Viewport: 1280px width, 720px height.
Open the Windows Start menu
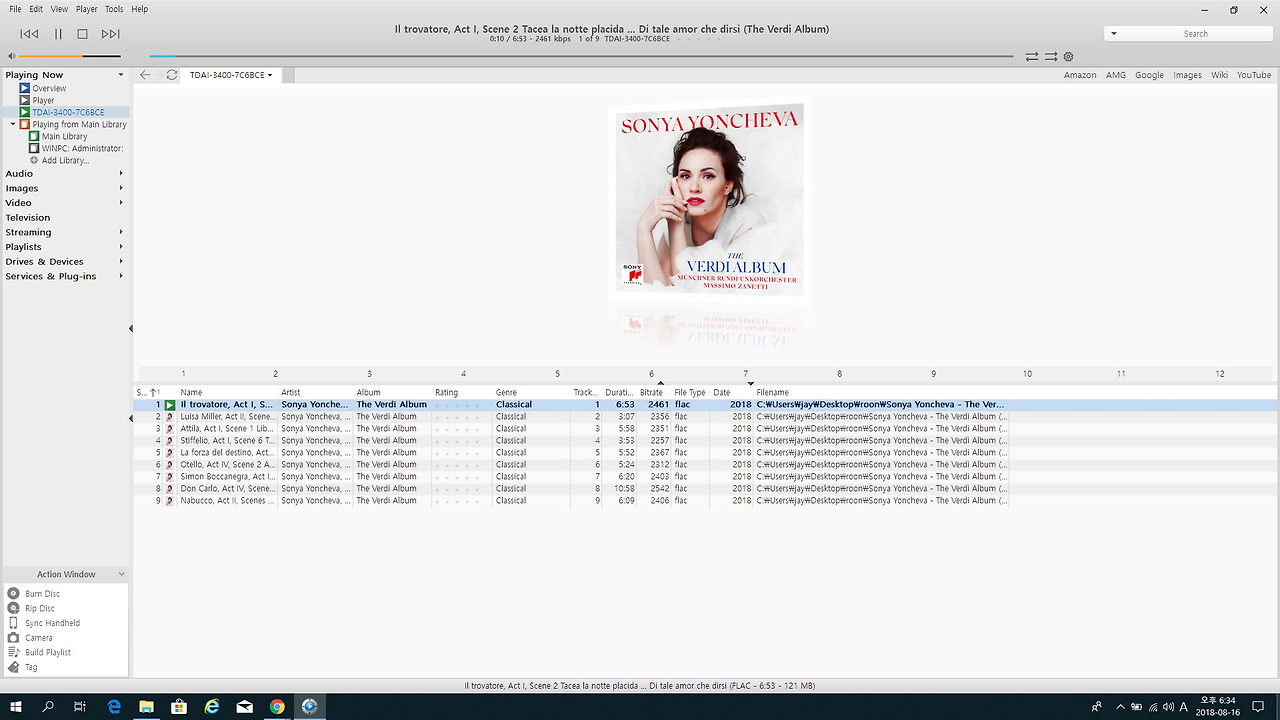[x=16, y=706]
